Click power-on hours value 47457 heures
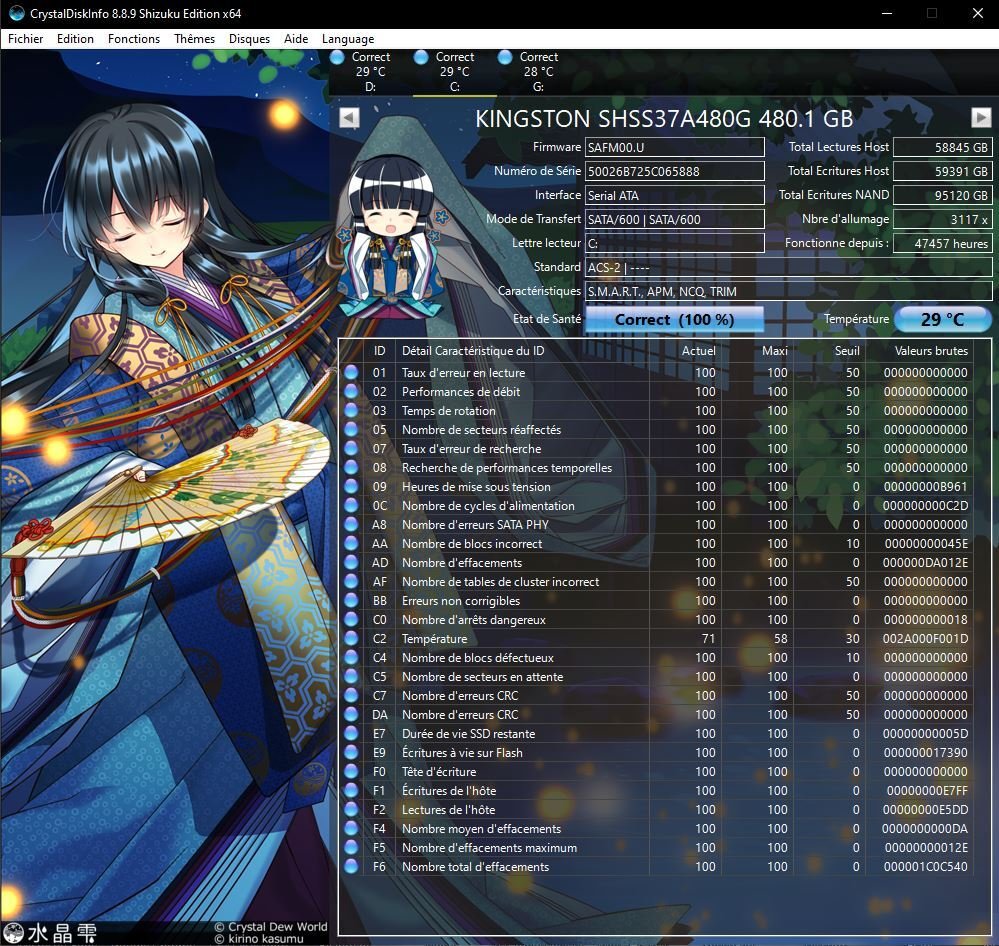This screenshot has width=999, height=946. coord(943,243)
